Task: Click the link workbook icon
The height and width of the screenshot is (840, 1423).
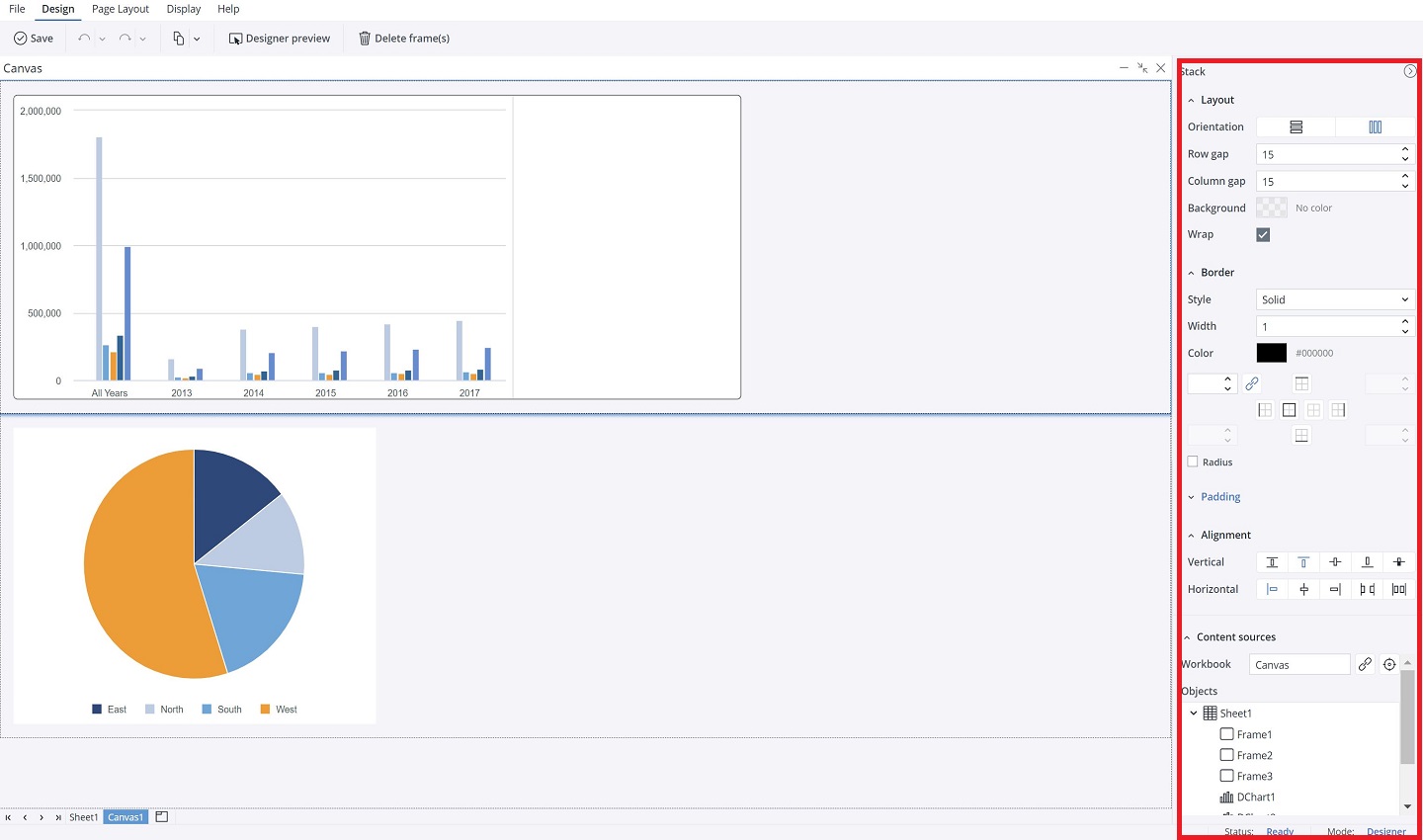Action: (x=1366, y=664)
